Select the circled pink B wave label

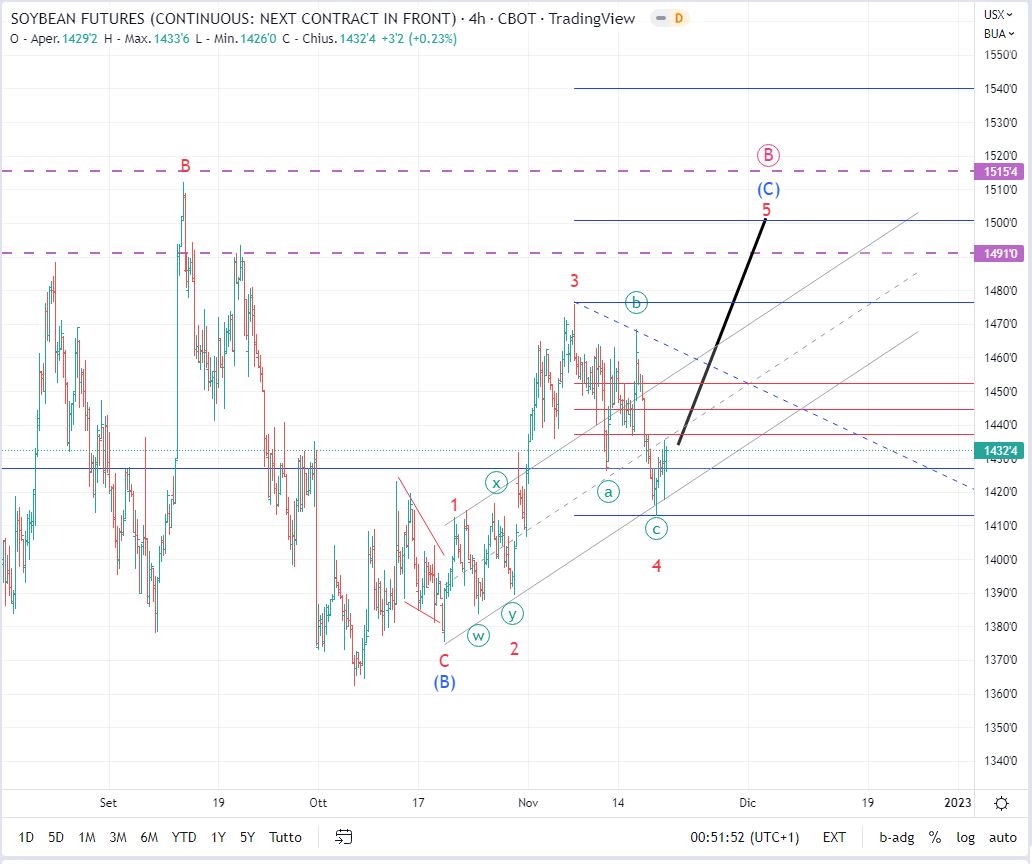pyautogui.click(x=768, y=156)
